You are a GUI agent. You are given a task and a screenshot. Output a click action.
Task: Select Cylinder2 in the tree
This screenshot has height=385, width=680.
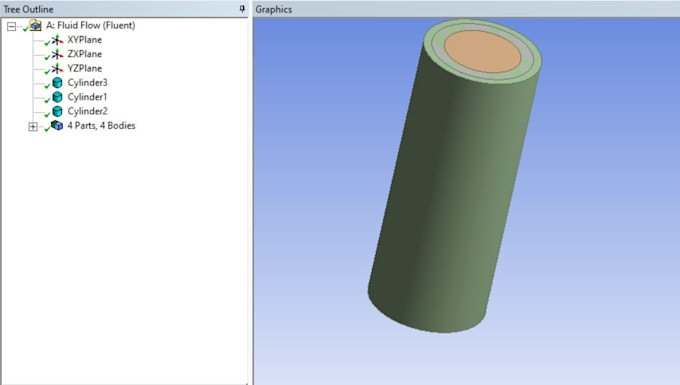(x=87, y=111)
